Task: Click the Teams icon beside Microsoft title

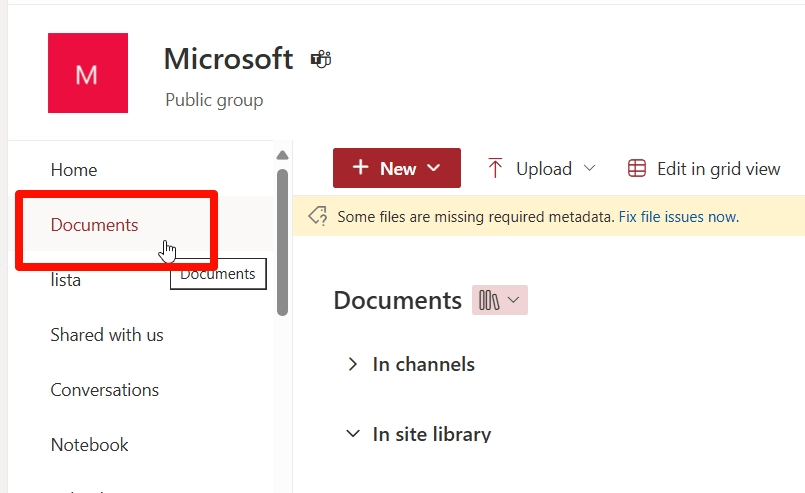Action: click(x=321, y=60)
